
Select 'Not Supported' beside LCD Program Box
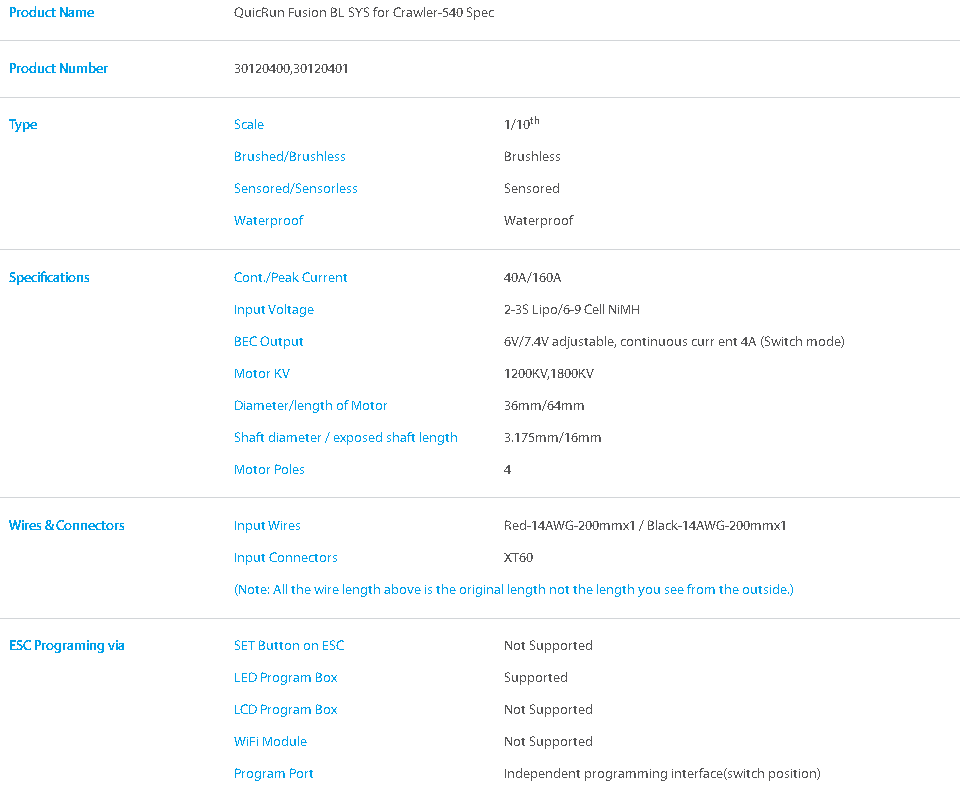pos(548,710)
